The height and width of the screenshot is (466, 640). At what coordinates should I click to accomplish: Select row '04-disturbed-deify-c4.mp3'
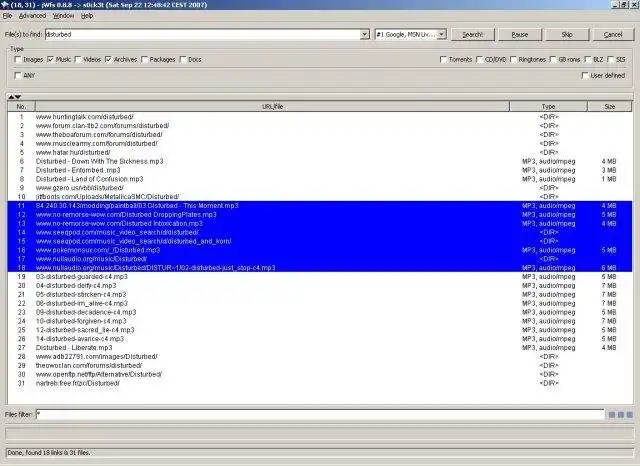[x=320, y=286]
